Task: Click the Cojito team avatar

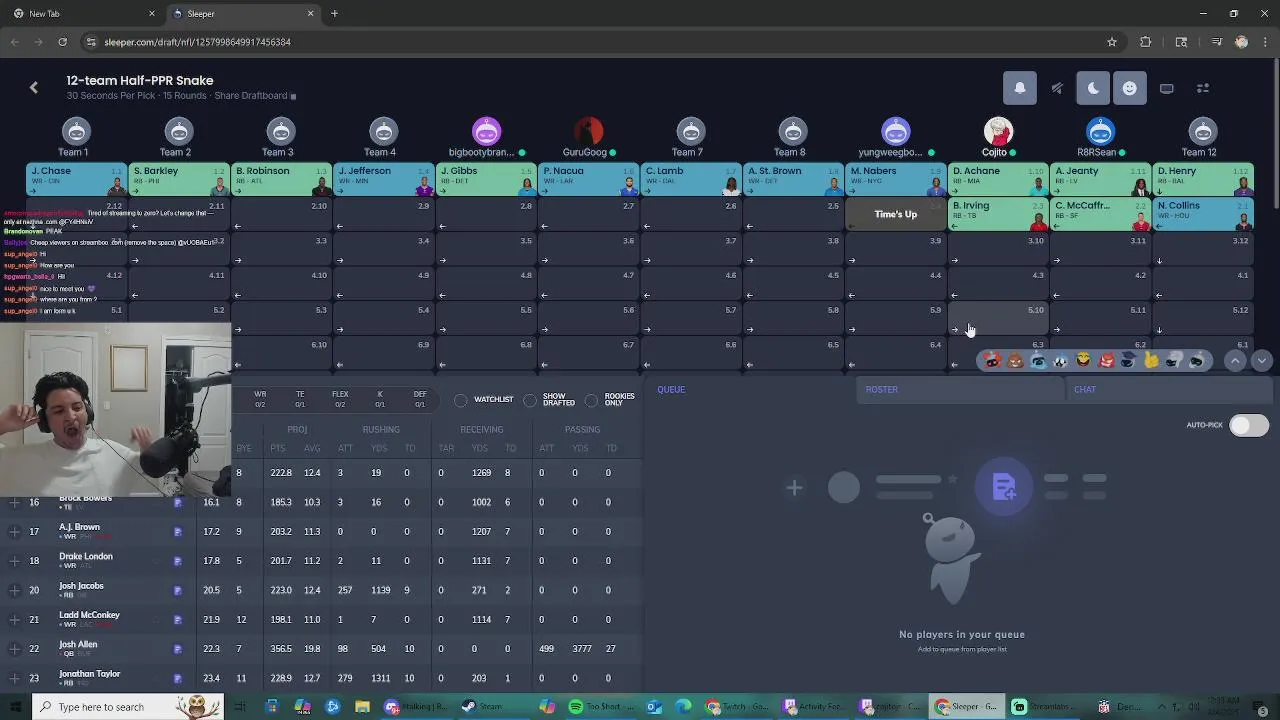Action: (997, 131)
